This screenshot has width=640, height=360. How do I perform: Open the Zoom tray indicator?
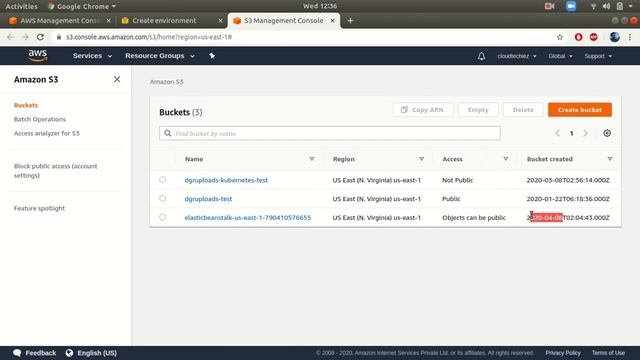tap(571, 6)
